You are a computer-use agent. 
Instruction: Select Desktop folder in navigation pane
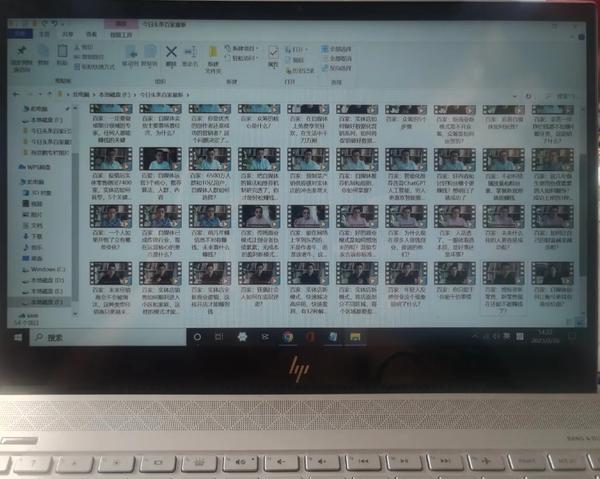click(x=33, y=258)
